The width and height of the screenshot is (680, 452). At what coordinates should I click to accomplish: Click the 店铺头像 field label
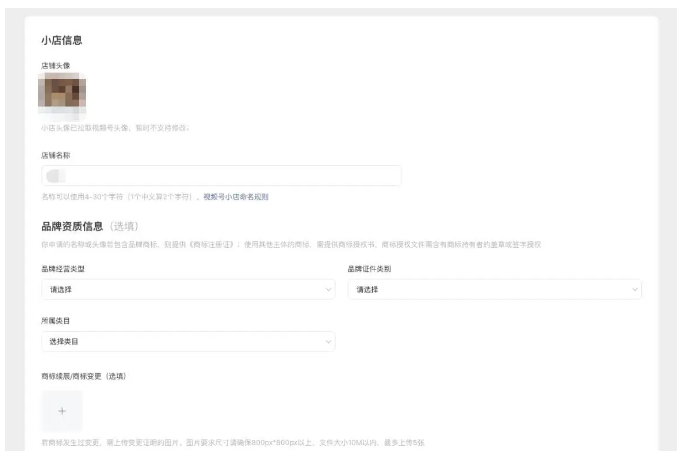tap(56, 65)
